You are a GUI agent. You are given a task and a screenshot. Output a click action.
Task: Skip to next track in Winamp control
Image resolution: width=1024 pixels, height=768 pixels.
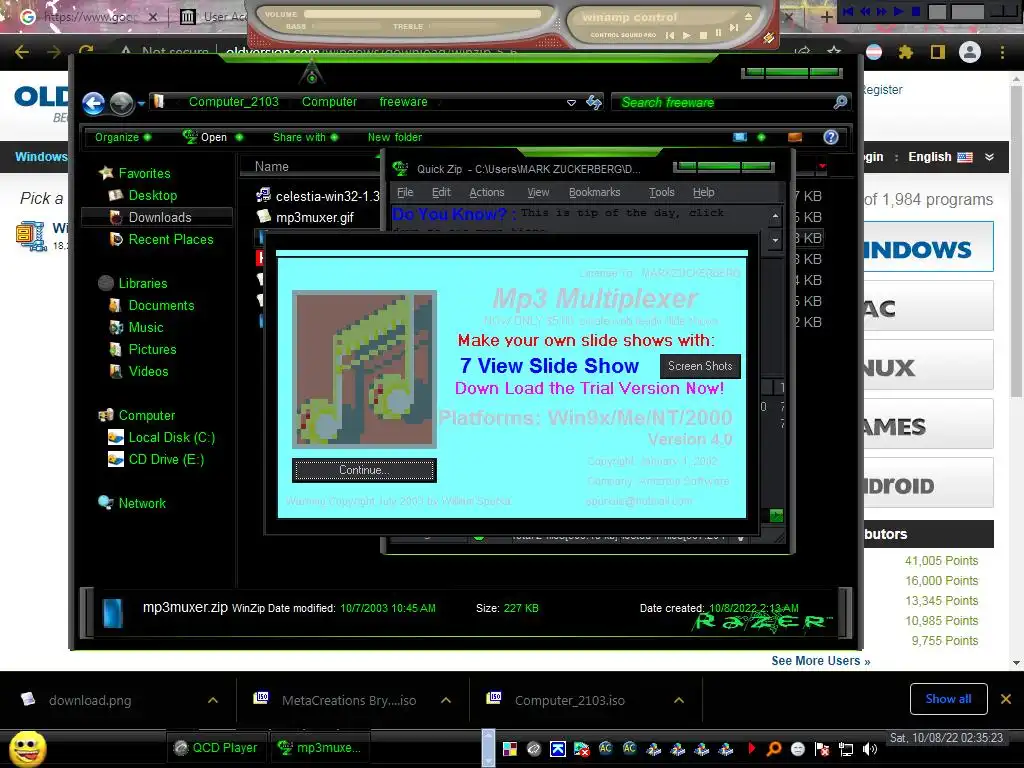click(x=734, y=27)
